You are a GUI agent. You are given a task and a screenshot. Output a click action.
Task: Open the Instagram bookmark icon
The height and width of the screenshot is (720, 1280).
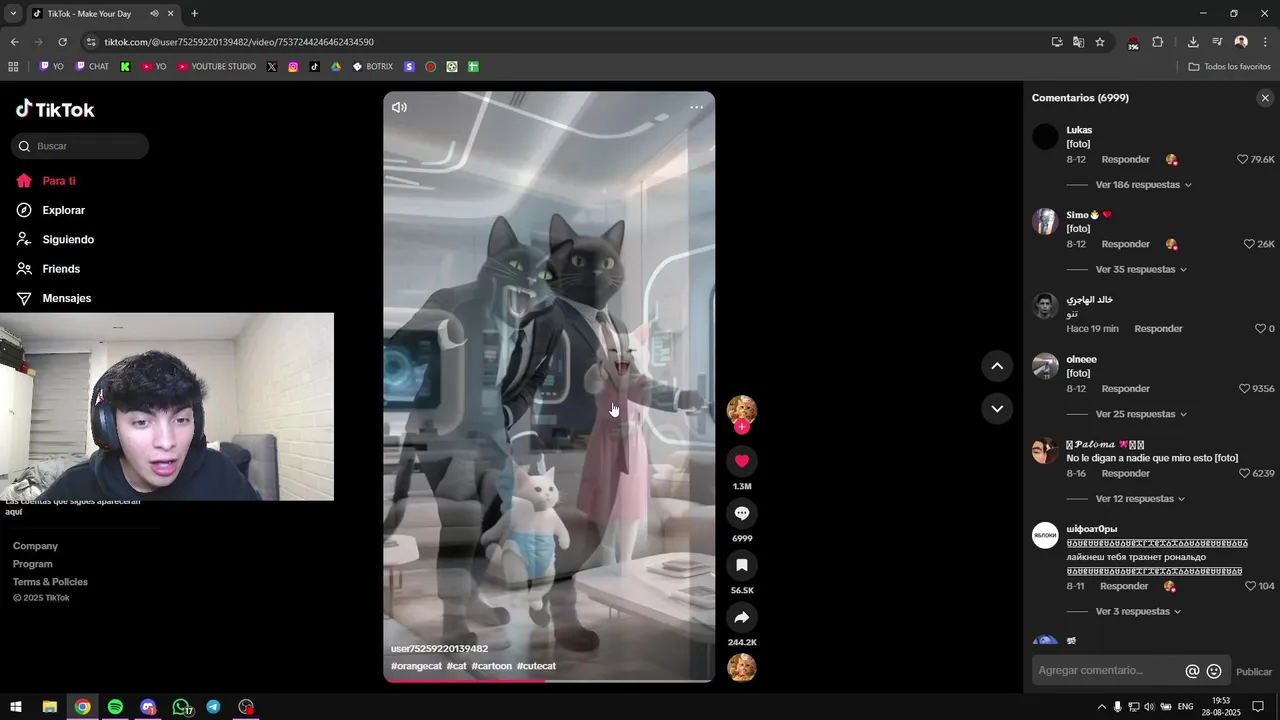293,67
